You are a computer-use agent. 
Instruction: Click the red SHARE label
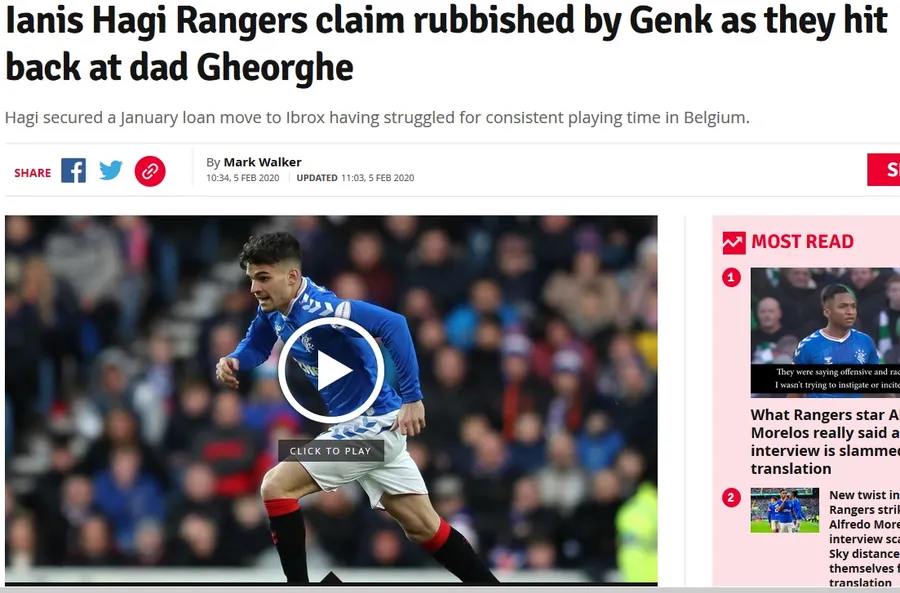33,173
